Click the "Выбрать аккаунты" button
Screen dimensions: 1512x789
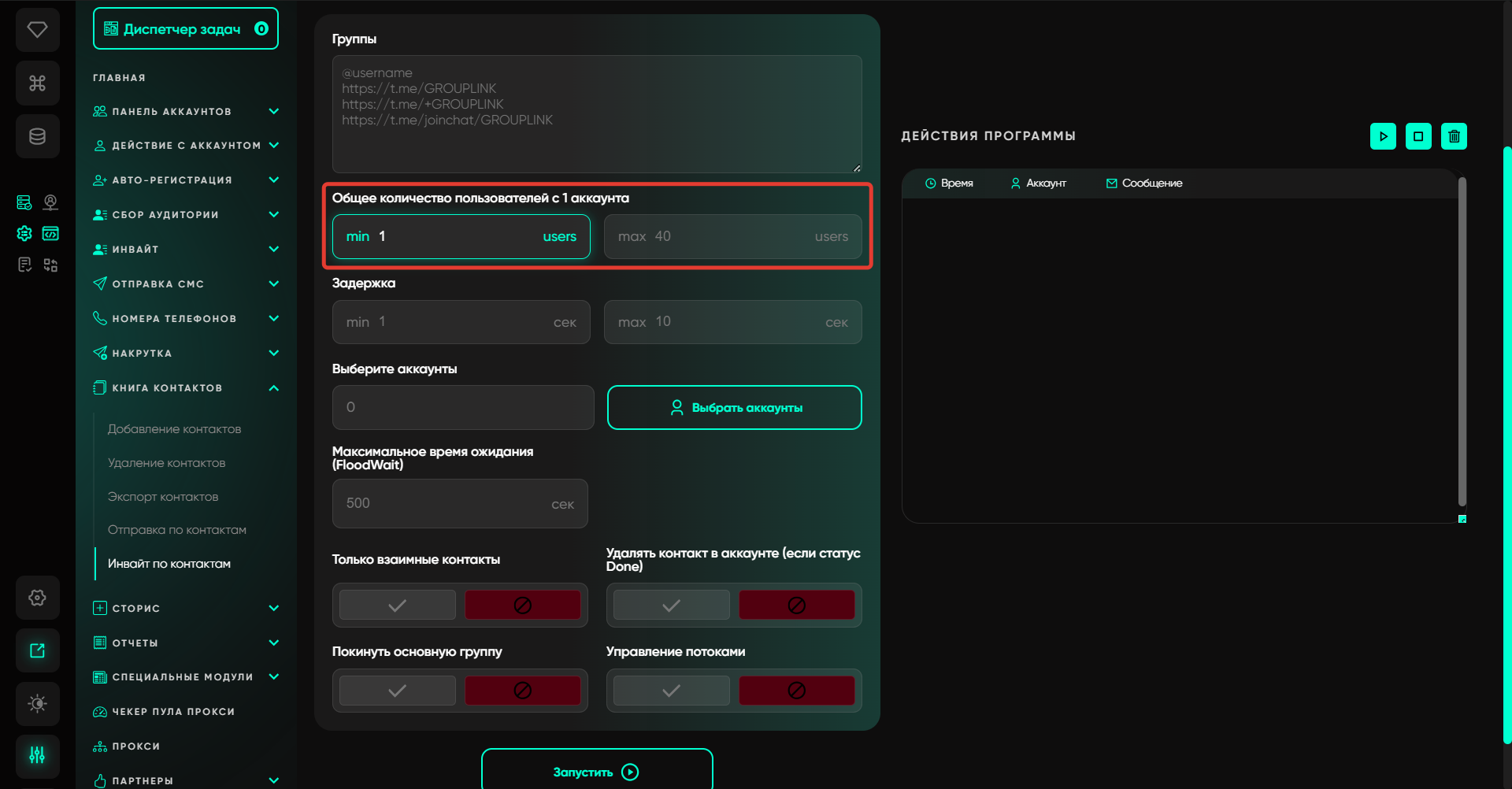734,407
